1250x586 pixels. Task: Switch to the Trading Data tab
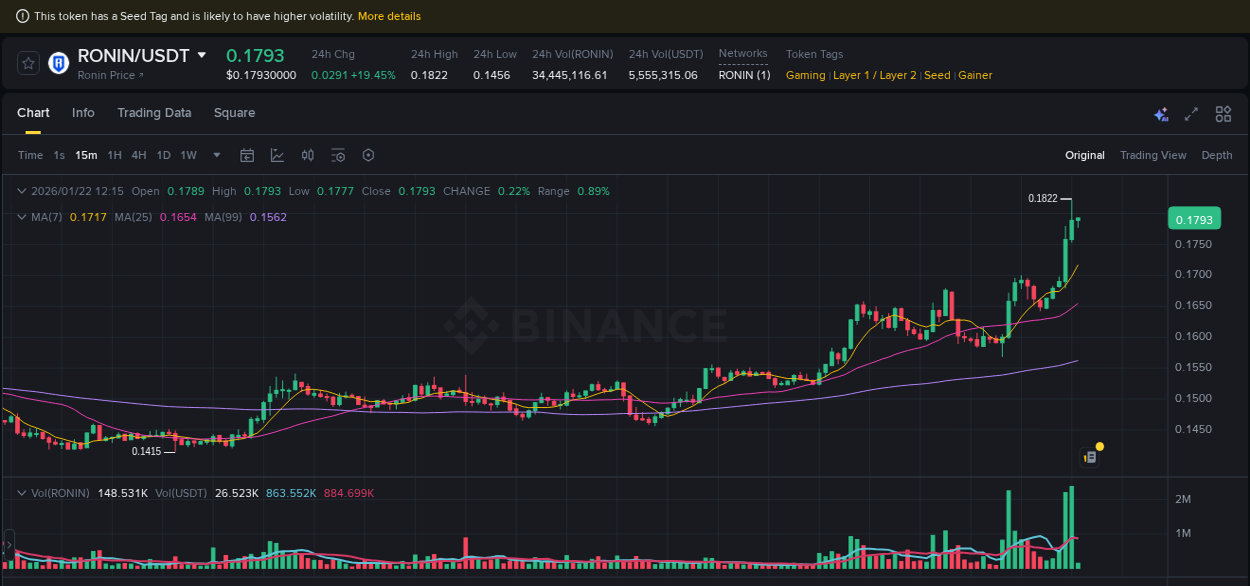tap(154, 113)
